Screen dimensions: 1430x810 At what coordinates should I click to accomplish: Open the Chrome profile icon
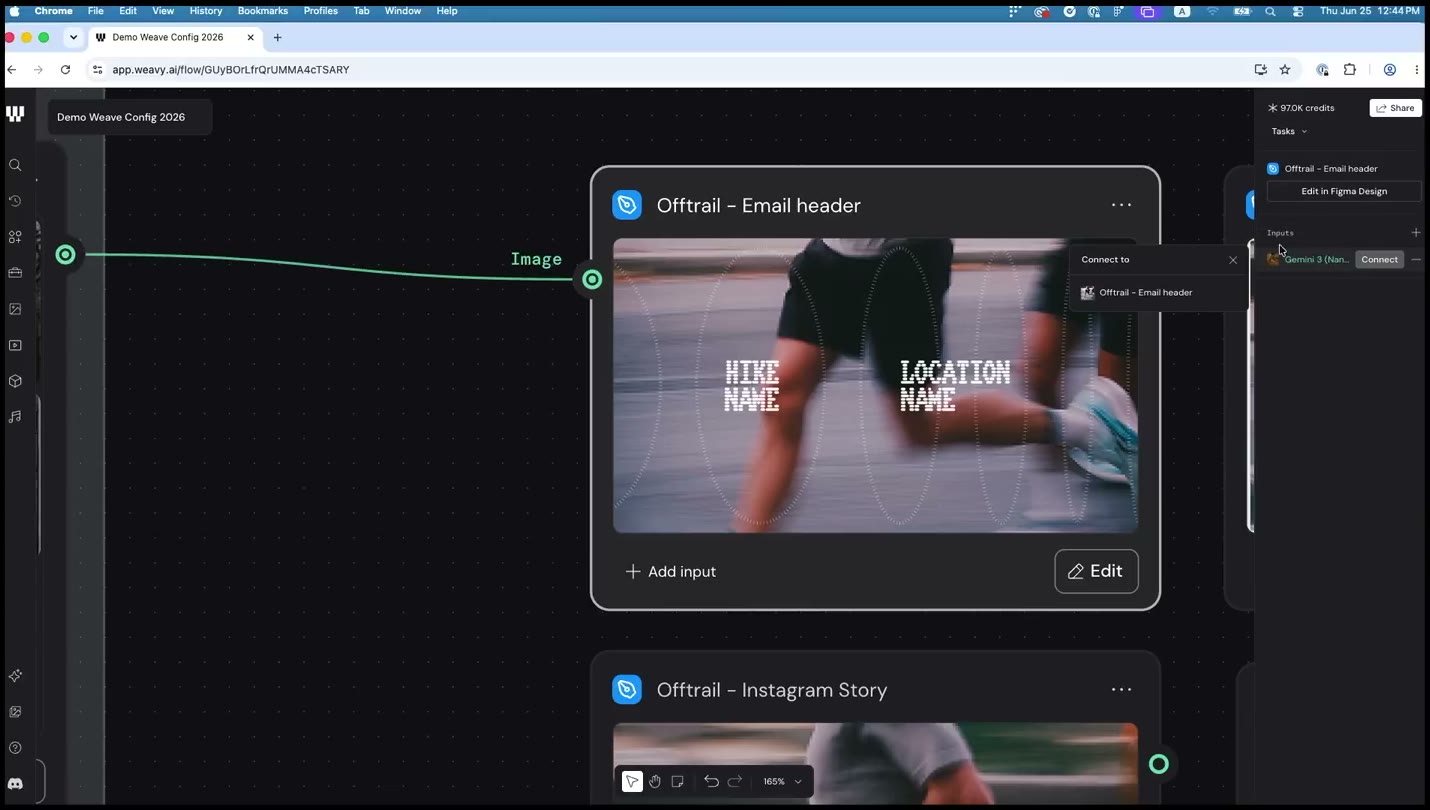(1389, 69)
